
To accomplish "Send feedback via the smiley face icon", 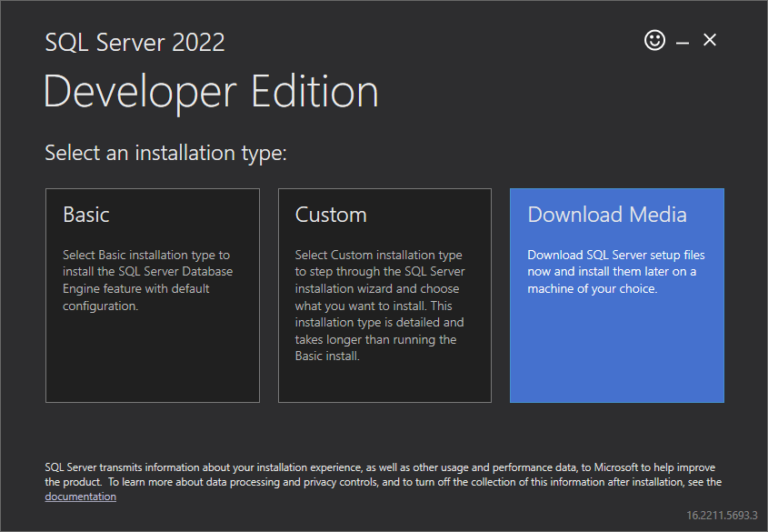I will click(x=654, y=40).
